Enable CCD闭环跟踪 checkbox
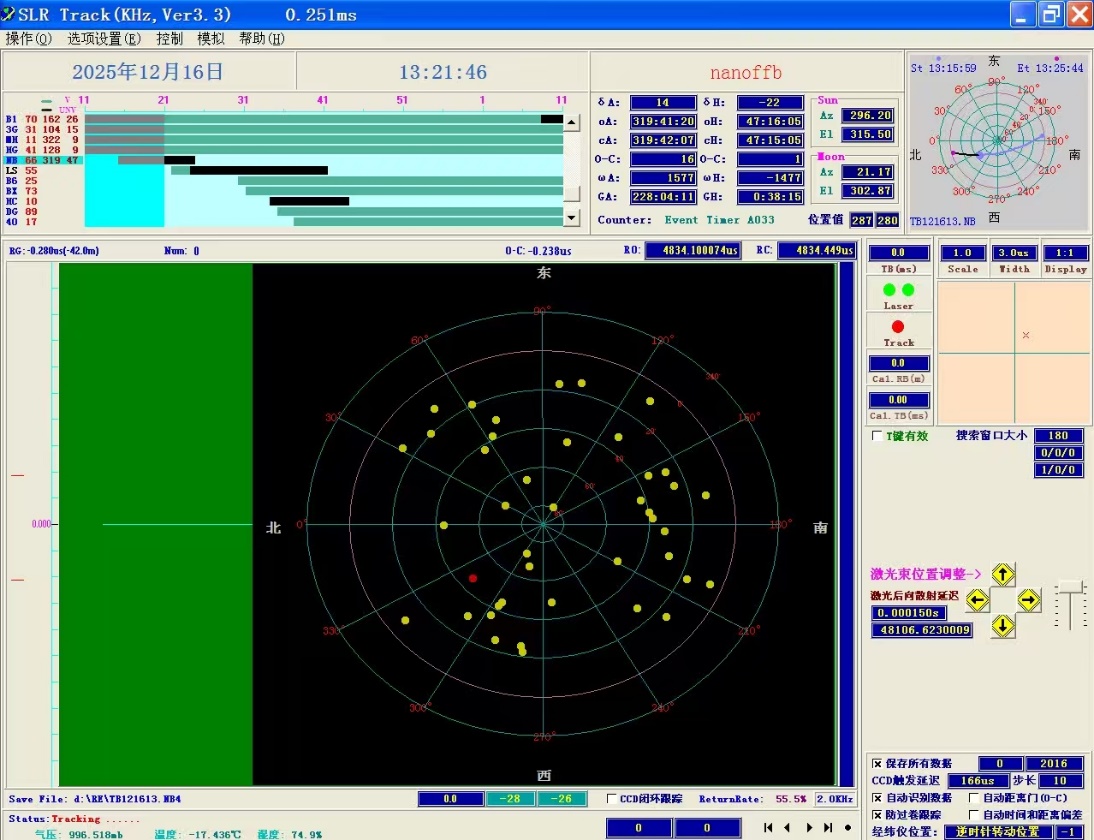Viewport: 1094px width, 840px height. [613, 799]
